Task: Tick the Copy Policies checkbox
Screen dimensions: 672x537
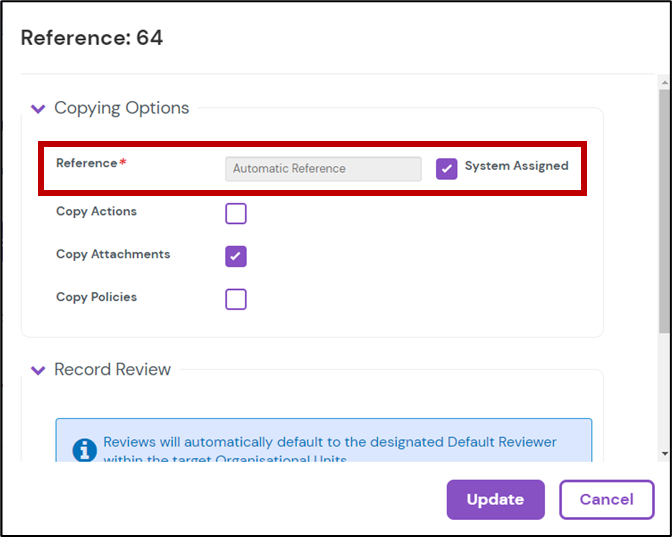Action: [x=236, y=299]
